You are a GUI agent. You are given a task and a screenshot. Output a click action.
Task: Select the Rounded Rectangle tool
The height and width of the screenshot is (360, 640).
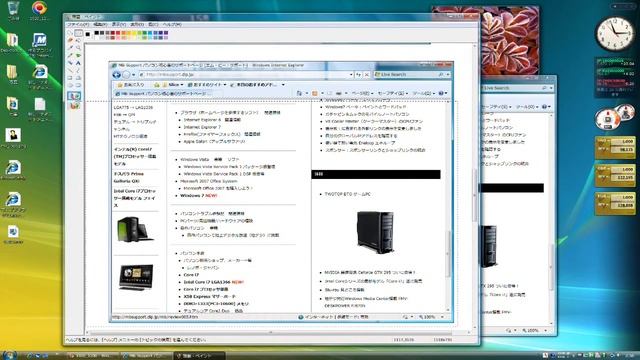pos(78,85)
